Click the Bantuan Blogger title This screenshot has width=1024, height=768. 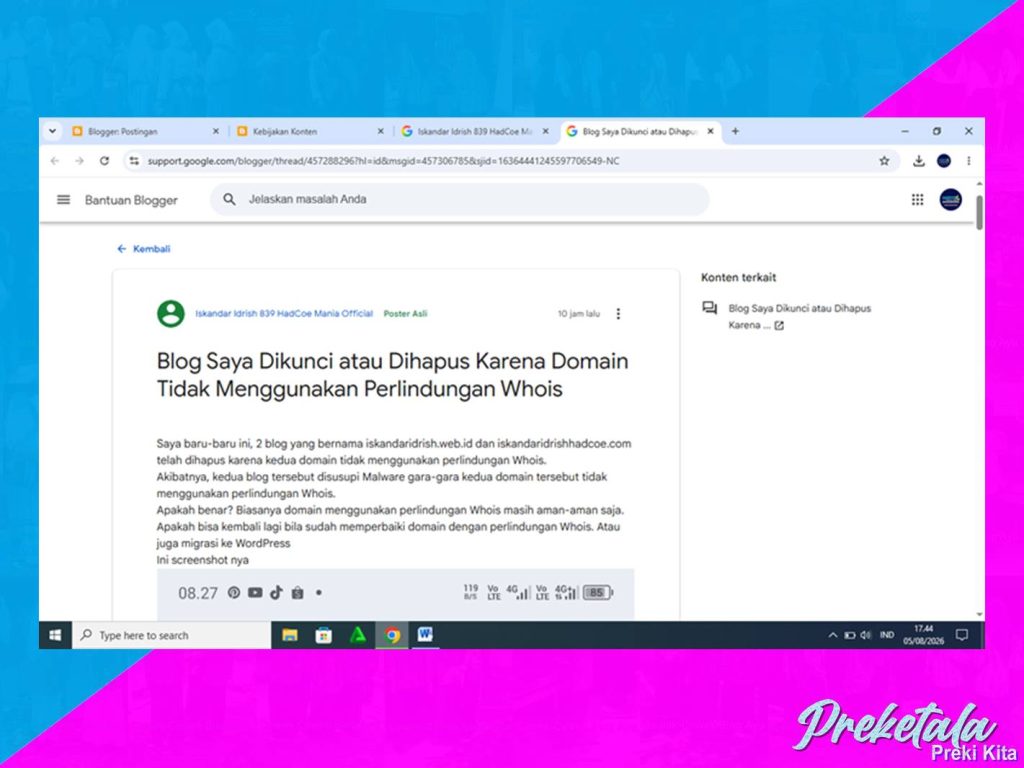coord(131,200)
